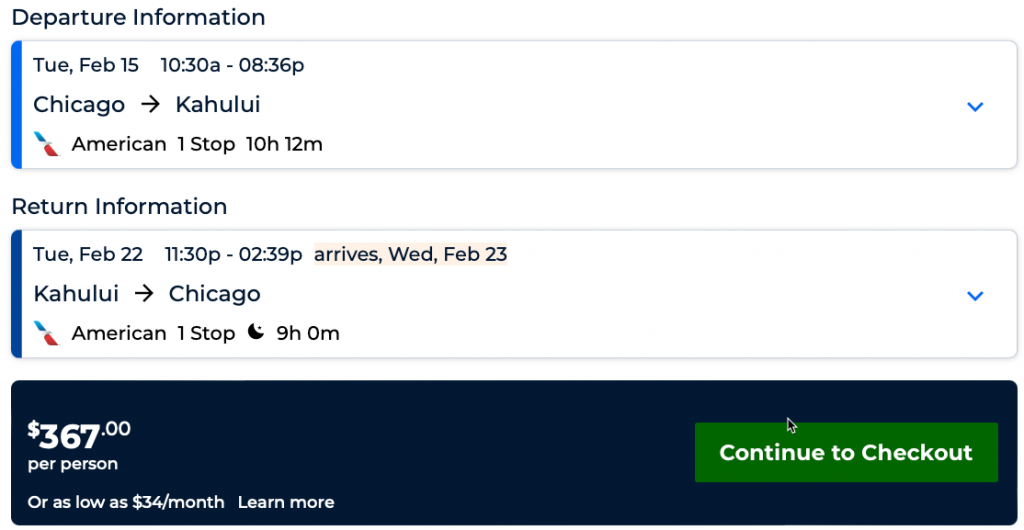Click the 10:30a - 08:36p departure time
Screen dimensions: 1024x530
click(232, 65)
